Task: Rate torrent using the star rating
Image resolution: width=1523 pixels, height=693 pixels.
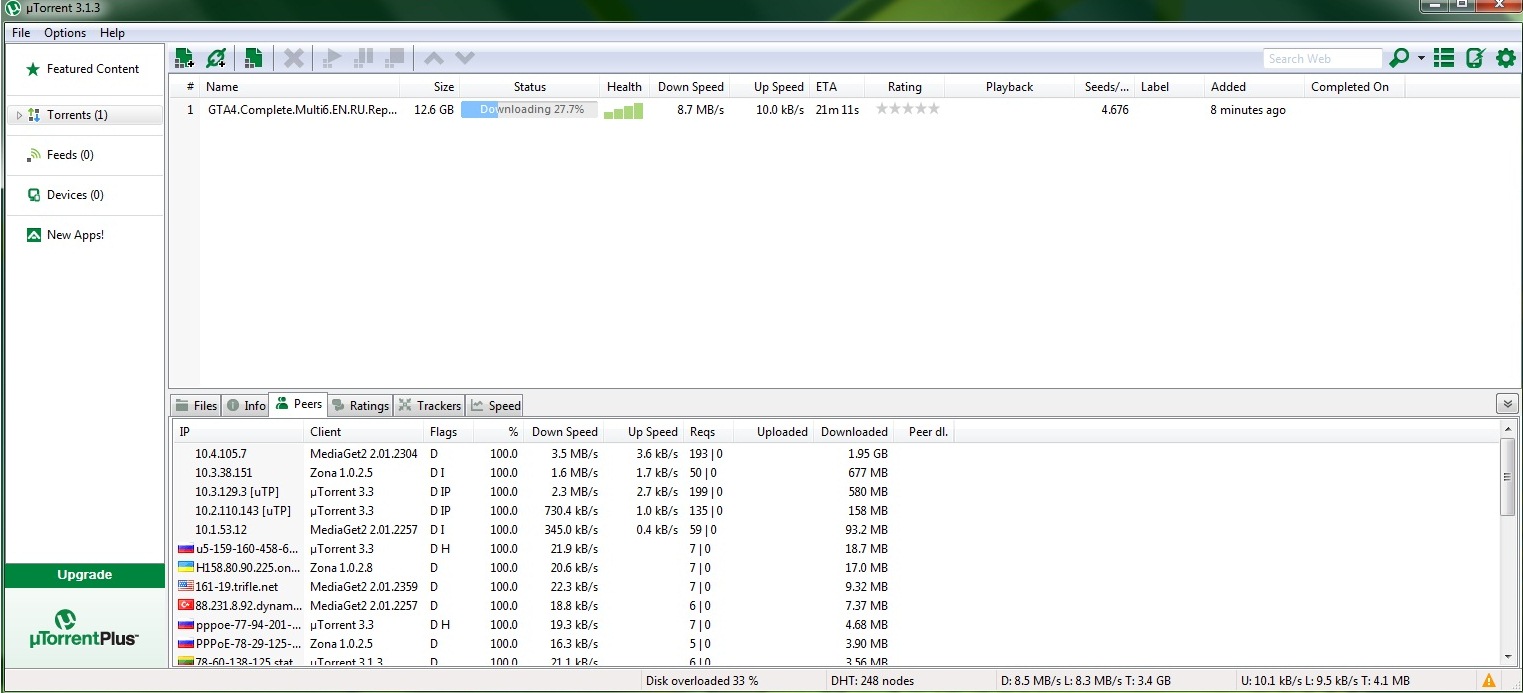Action: 908,109
